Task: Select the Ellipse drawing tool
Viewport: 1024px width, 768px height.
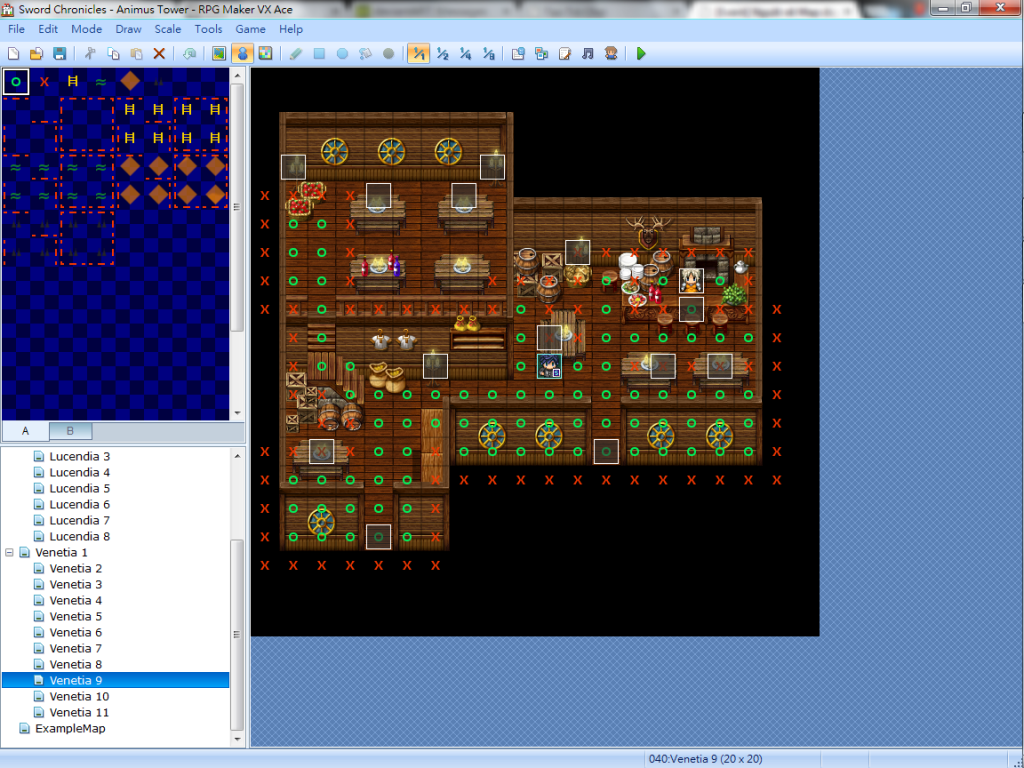Action: pyautogui.click(x=342, y=54)
